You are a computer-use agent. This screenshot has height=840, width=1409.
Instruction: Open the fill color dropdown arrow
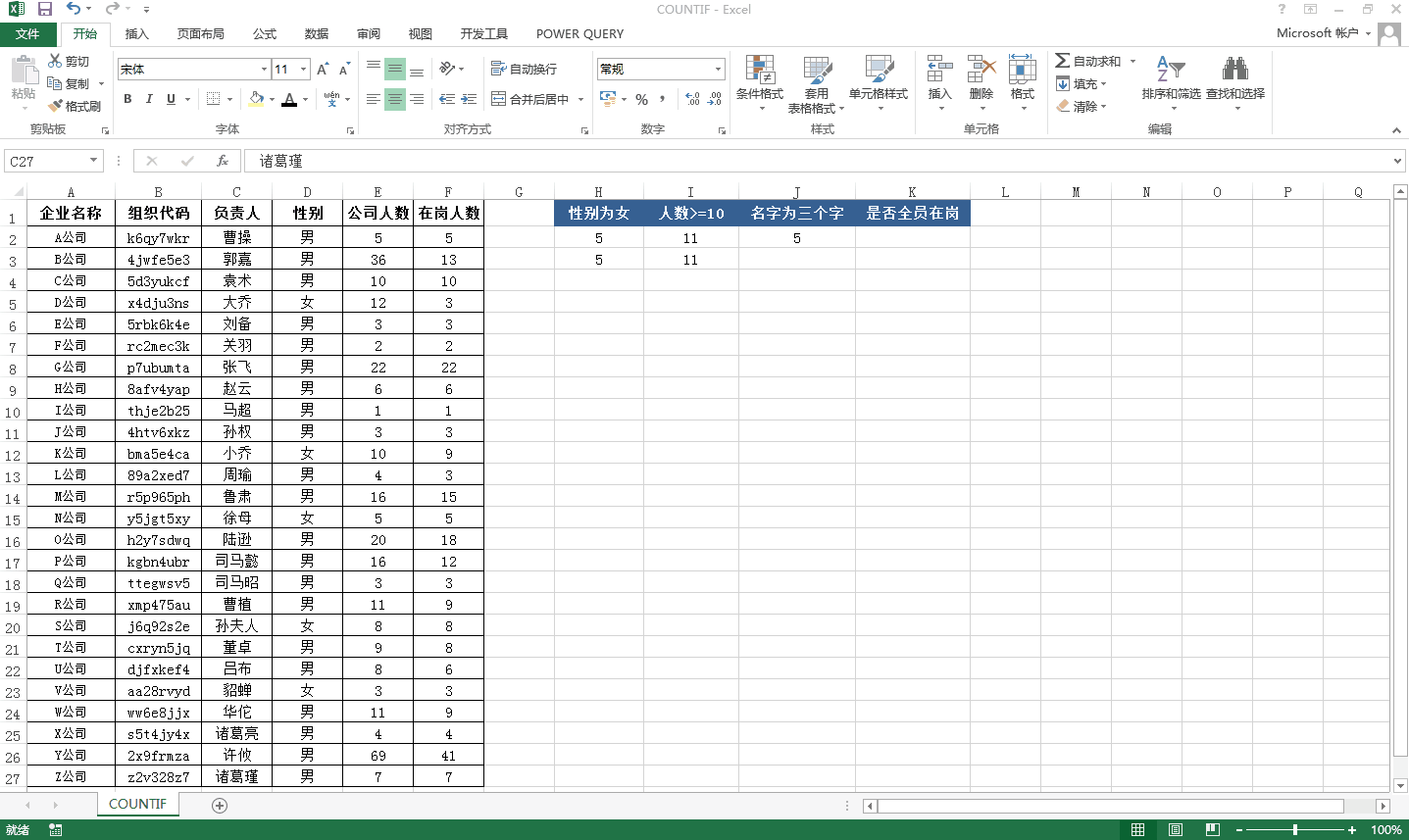pos(272,99)
